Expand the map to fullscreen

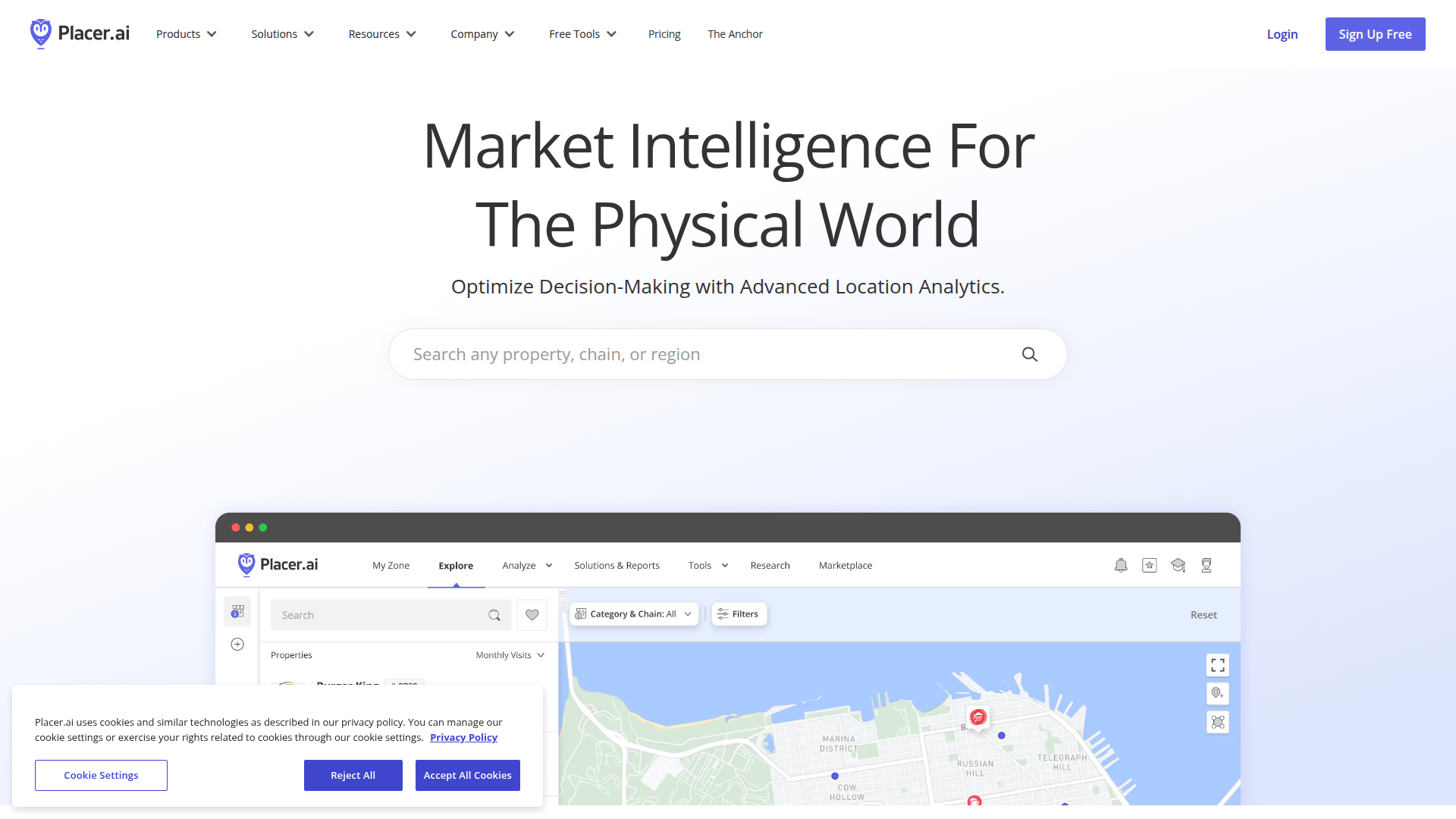[1218, 665]
